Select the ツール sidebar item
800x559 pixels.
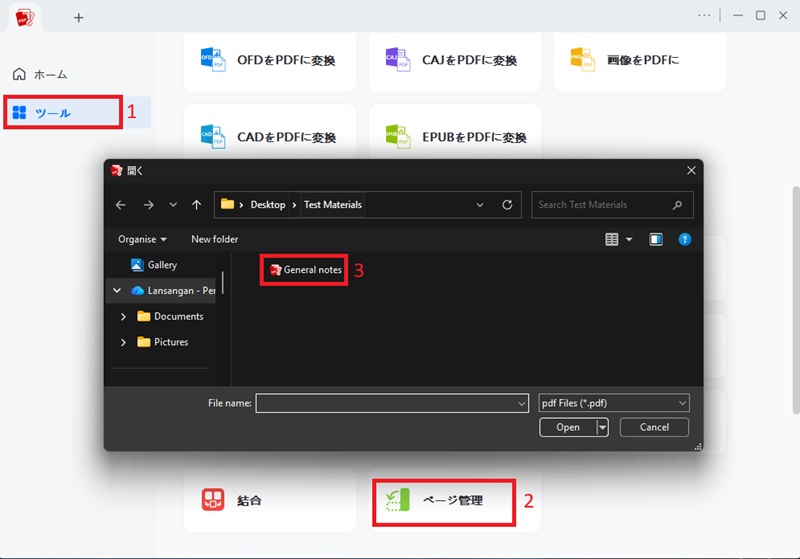pos(77,112)
